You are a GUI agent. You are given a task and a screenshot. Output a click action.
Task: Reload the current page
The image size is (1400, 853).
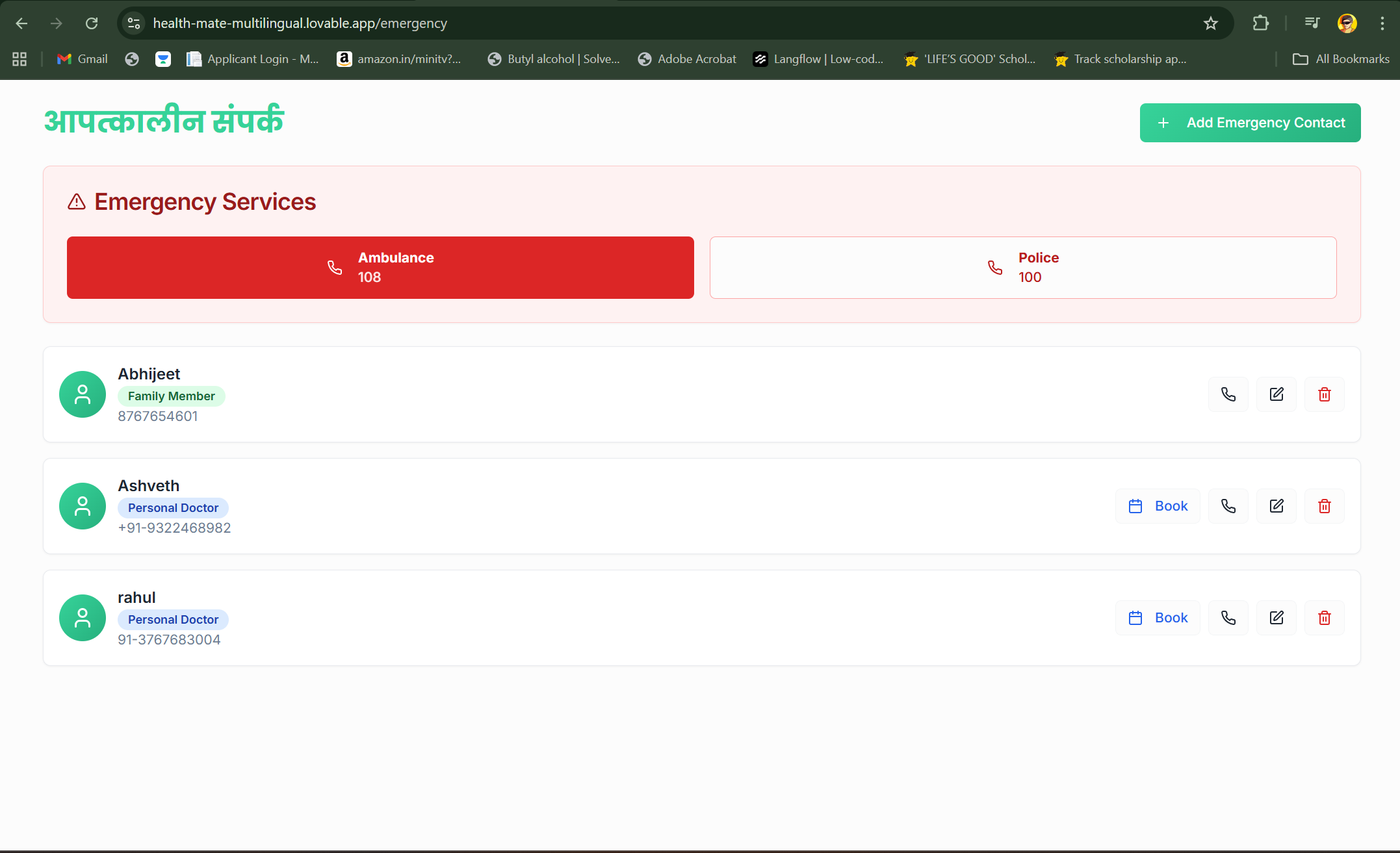[92, 23]
